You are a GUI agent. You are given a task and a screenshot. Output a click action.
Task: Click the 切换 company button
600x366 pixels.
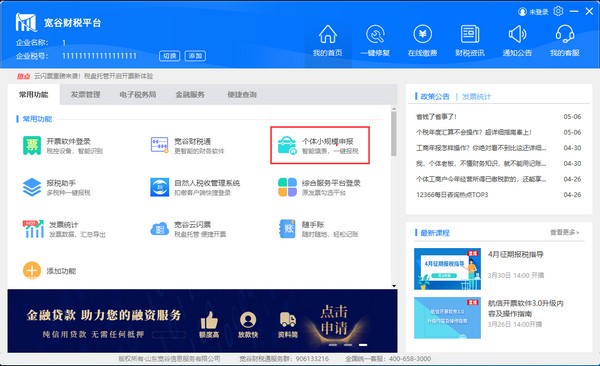170,56
